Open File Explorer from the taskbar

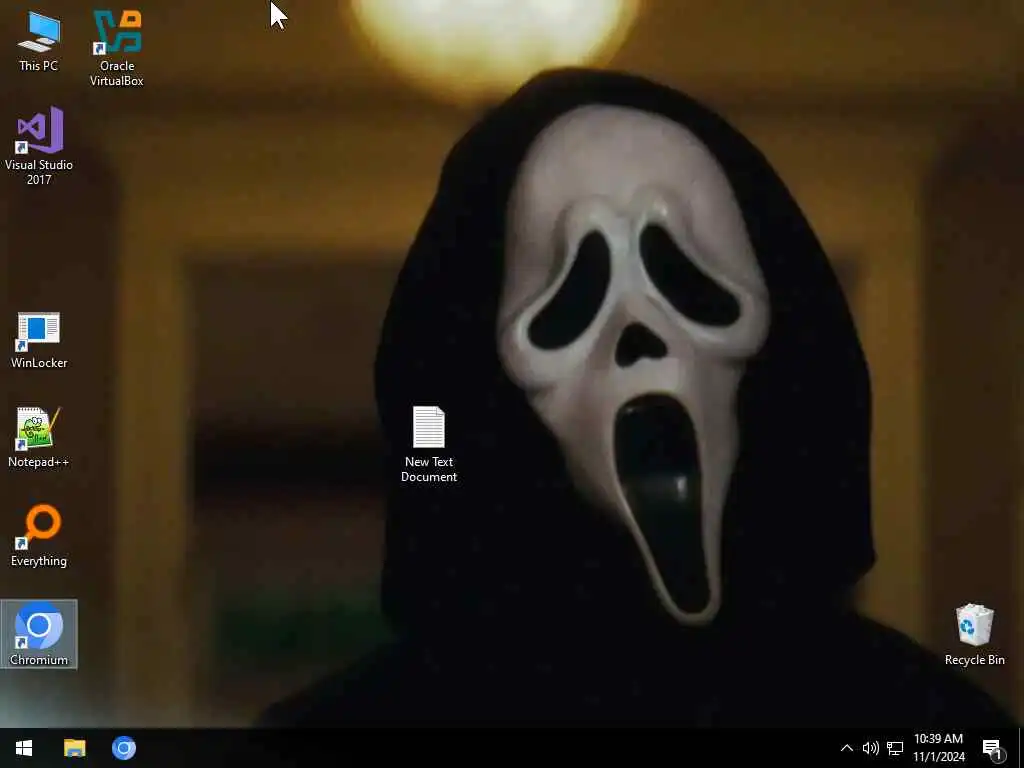click(x=74, y=748)
